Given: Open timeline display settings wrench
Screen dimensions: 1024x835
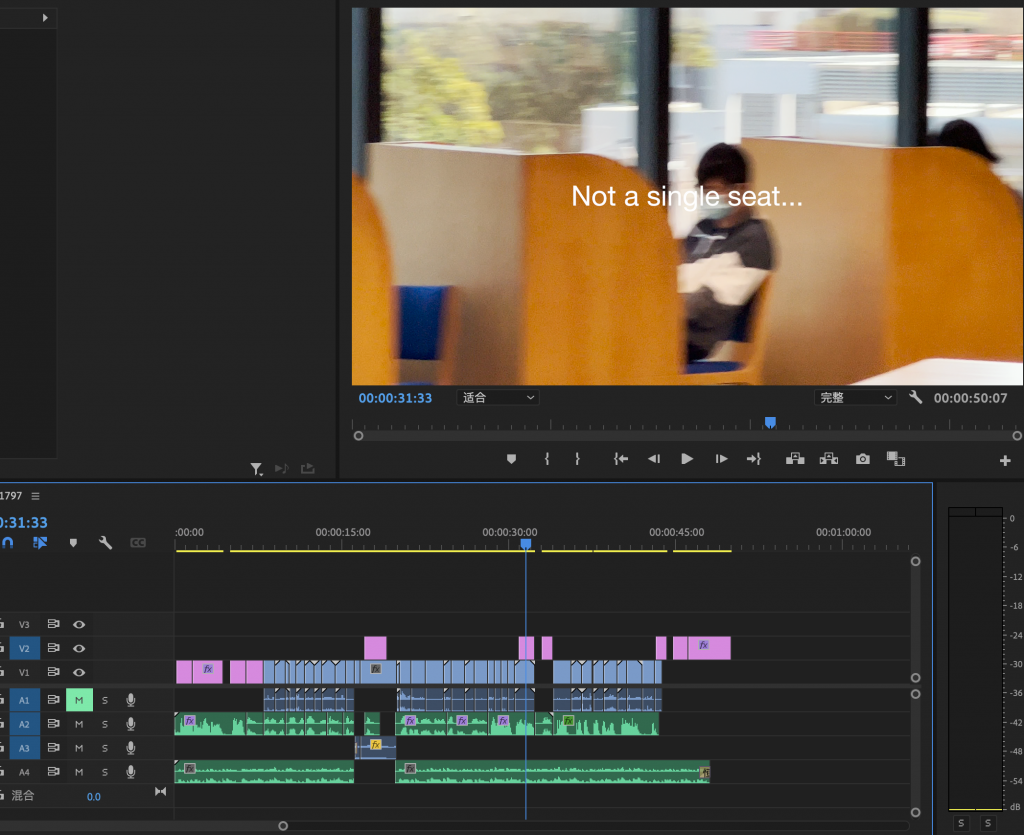Looking at the screenshot, I should [x=105, y=543].
